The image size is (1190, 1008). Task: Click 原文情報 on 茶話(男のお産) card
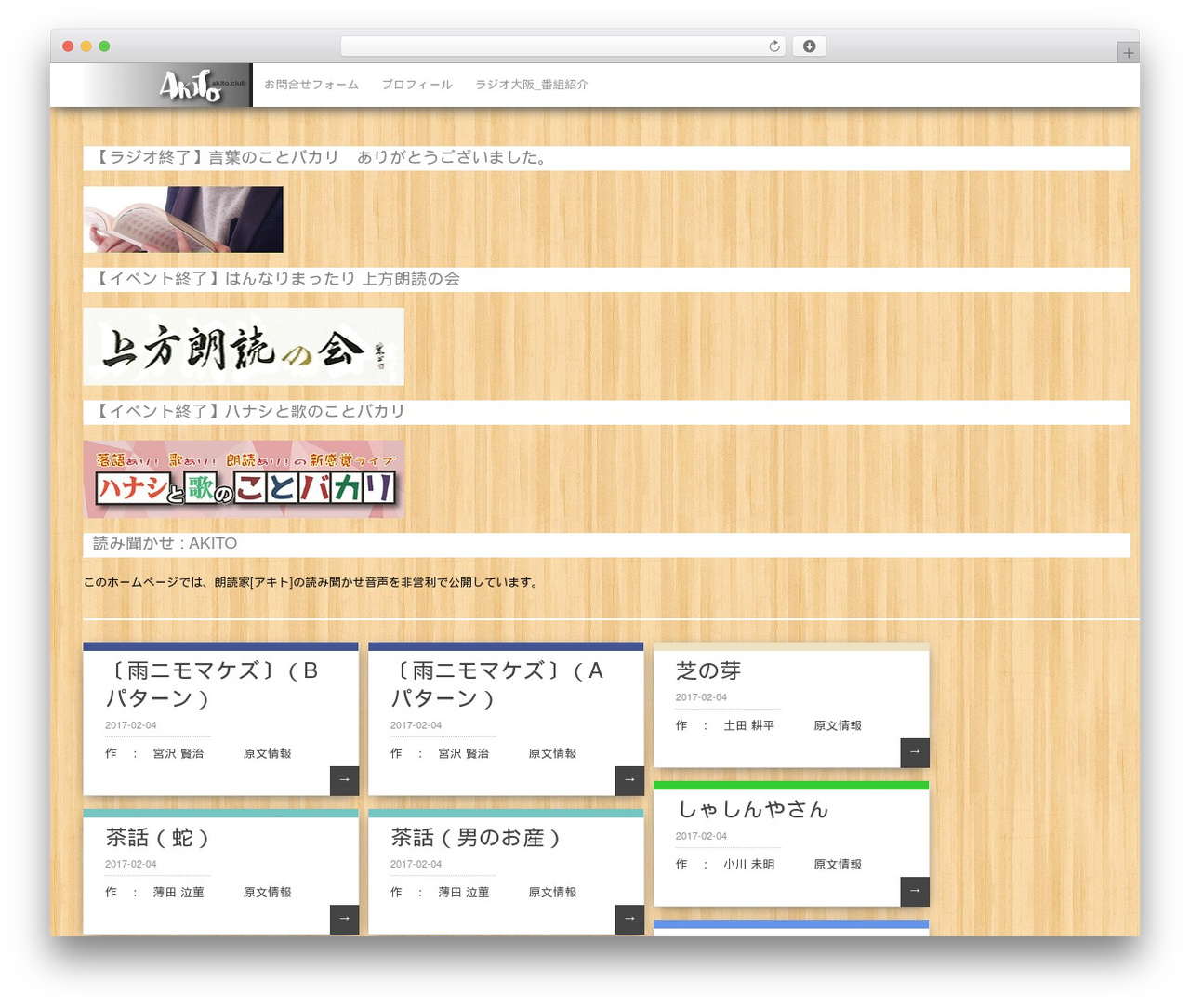pyautogui.click(x=553, y=892)
